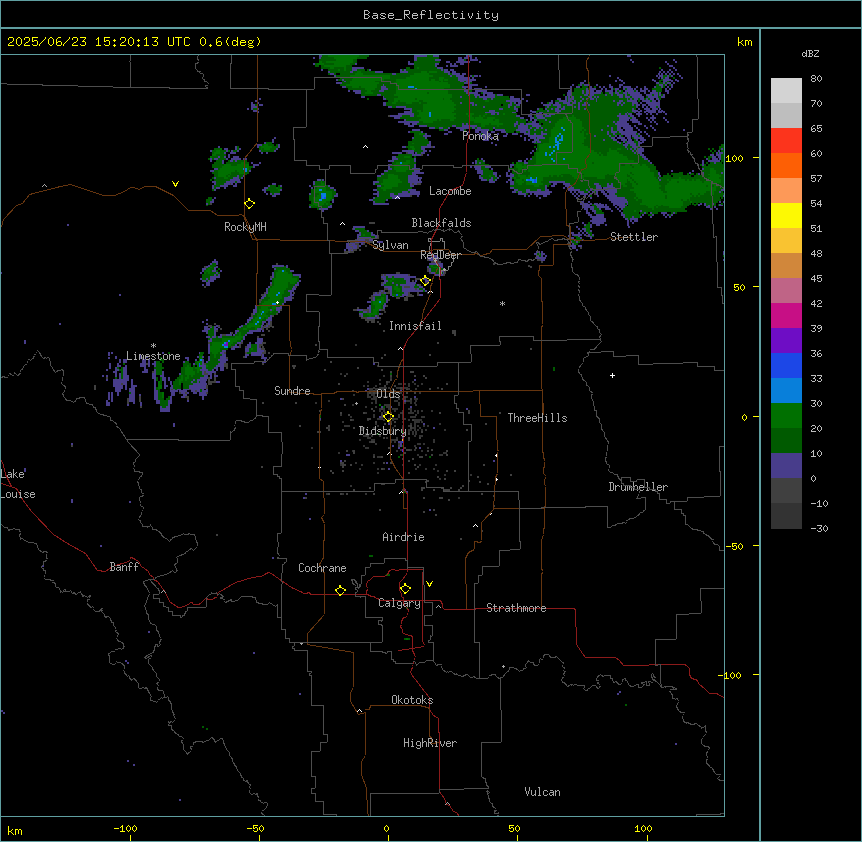862x842 pixels.
Task: Click the km unit label at top right
Action: tap(745, 42)
